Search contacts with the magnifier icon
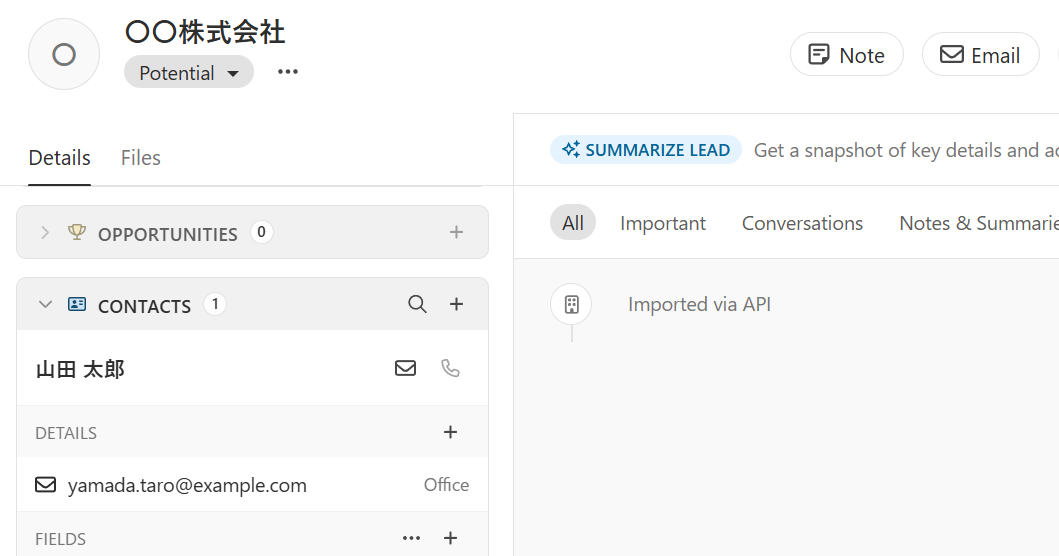1059x556 pixels. coord(417,304)
